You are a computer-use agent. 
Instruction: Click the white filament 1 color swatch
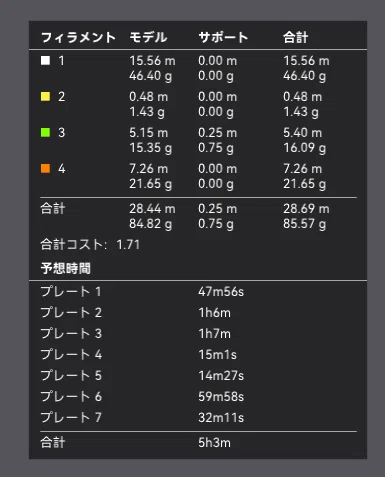pyautogui.click(x=45, y=61)
